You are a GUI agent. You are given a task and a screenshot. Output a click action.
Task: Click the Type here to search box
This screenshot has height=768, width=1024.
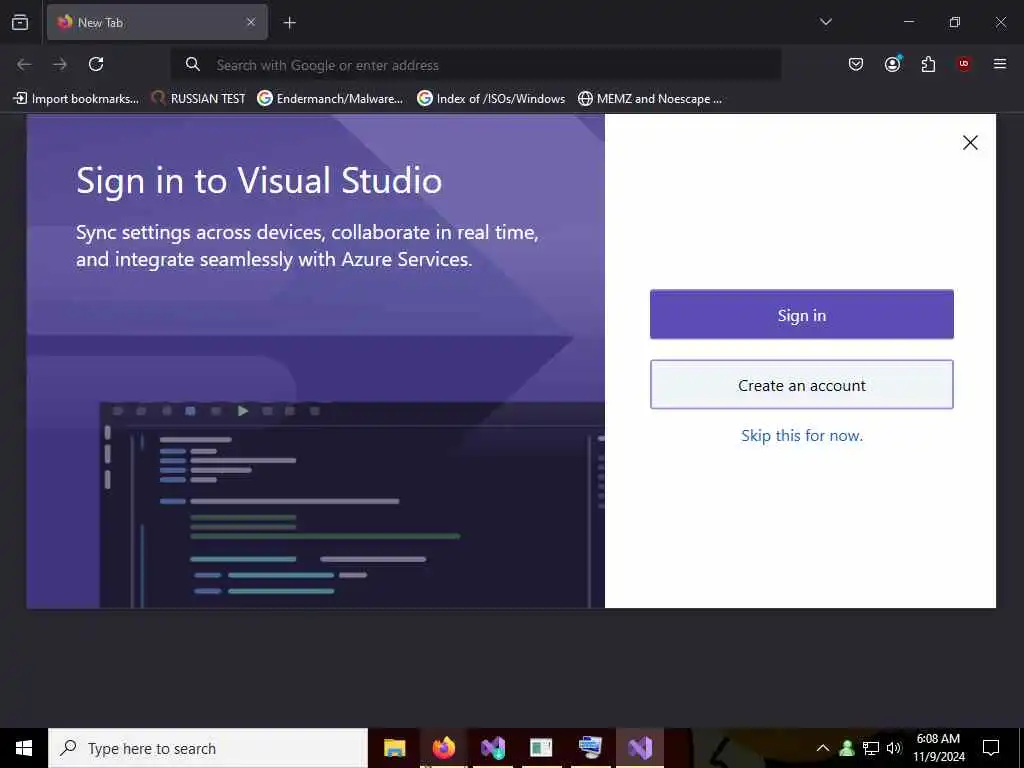point(208,748)
